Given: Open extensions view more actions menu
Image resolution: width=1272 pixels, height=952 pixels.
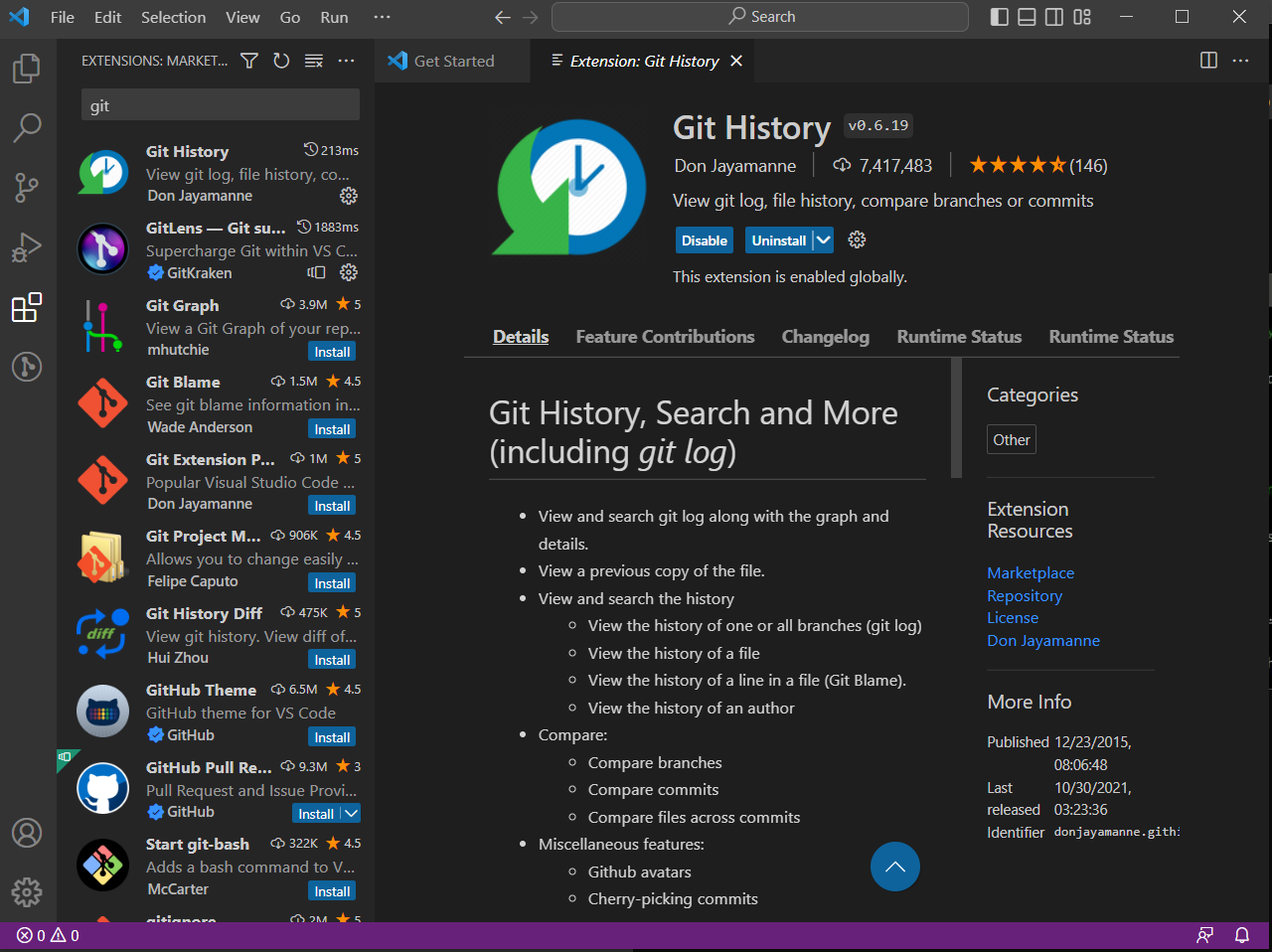Looking at the screenshot, I should pos(346,61).
